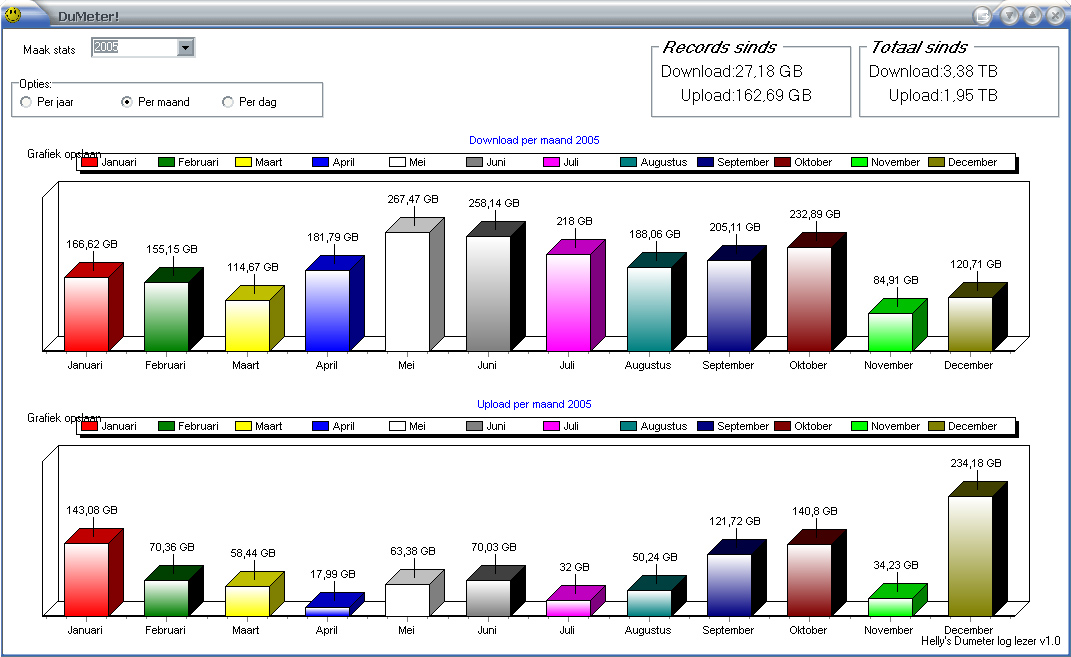The image size is (1071, 657).
Task: Click the olive December swatch in upload legend
Action: (x=936, y=426)
